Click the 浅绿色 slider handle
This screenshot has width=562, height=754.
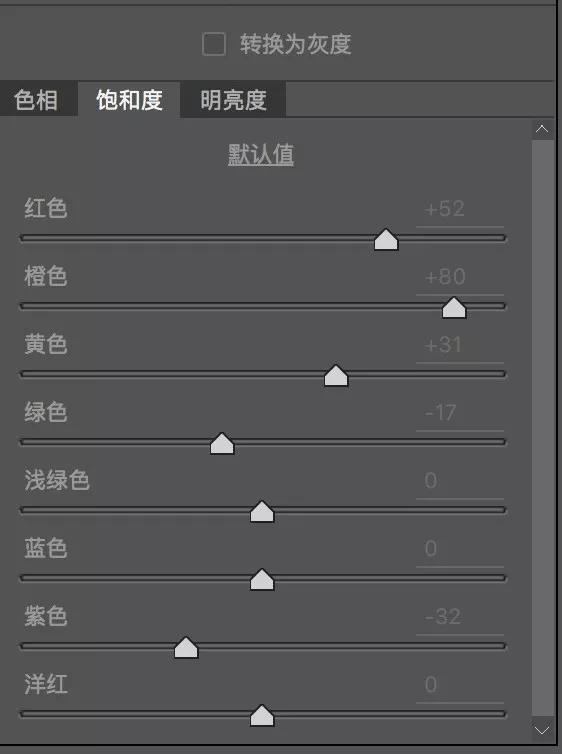(x=262, y=512)
